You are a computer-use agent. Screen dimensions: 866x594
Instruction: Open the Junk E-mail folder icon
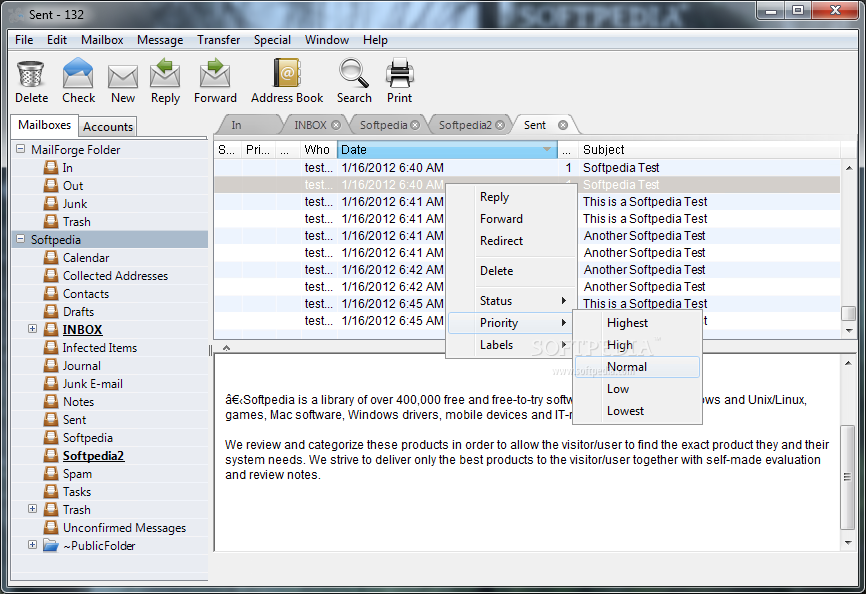click(x=51, y=384)
